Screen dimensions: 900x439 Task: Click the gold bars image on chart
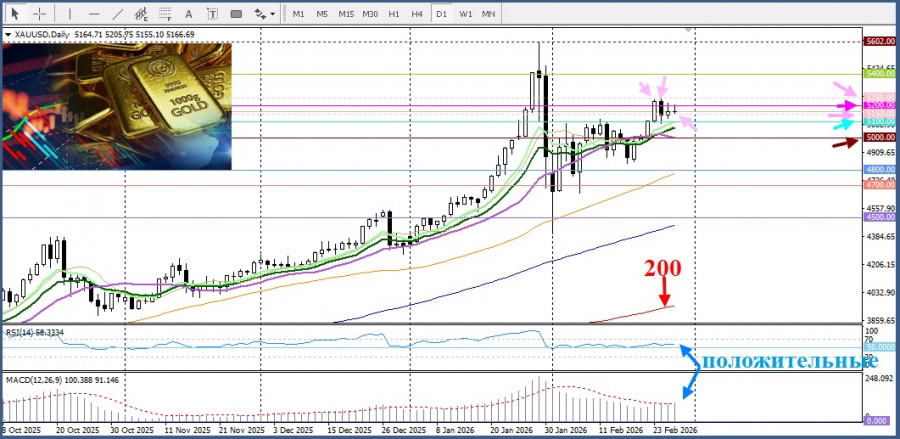pos(117,106)
